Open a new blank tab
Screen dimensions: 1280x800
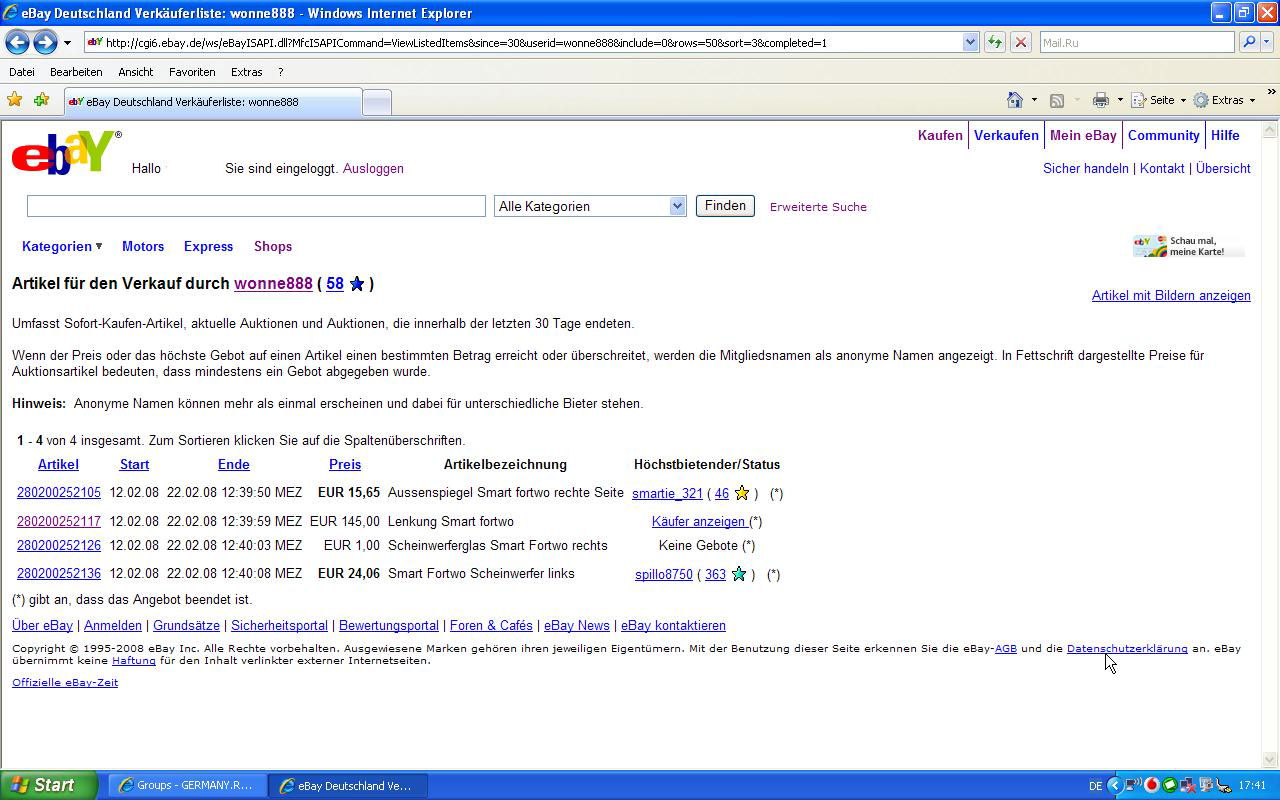(376, 102)
